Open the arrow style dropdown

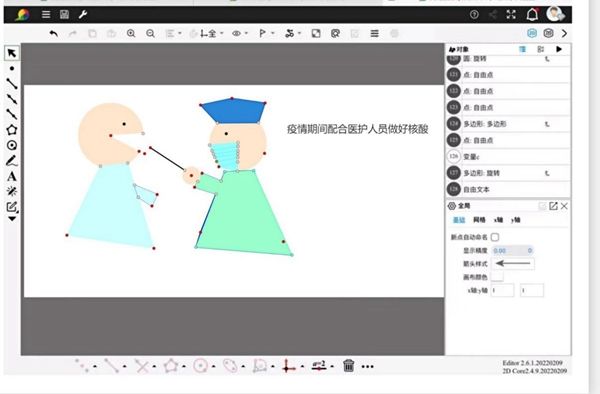pyautogui.click(x=513, y=264)
